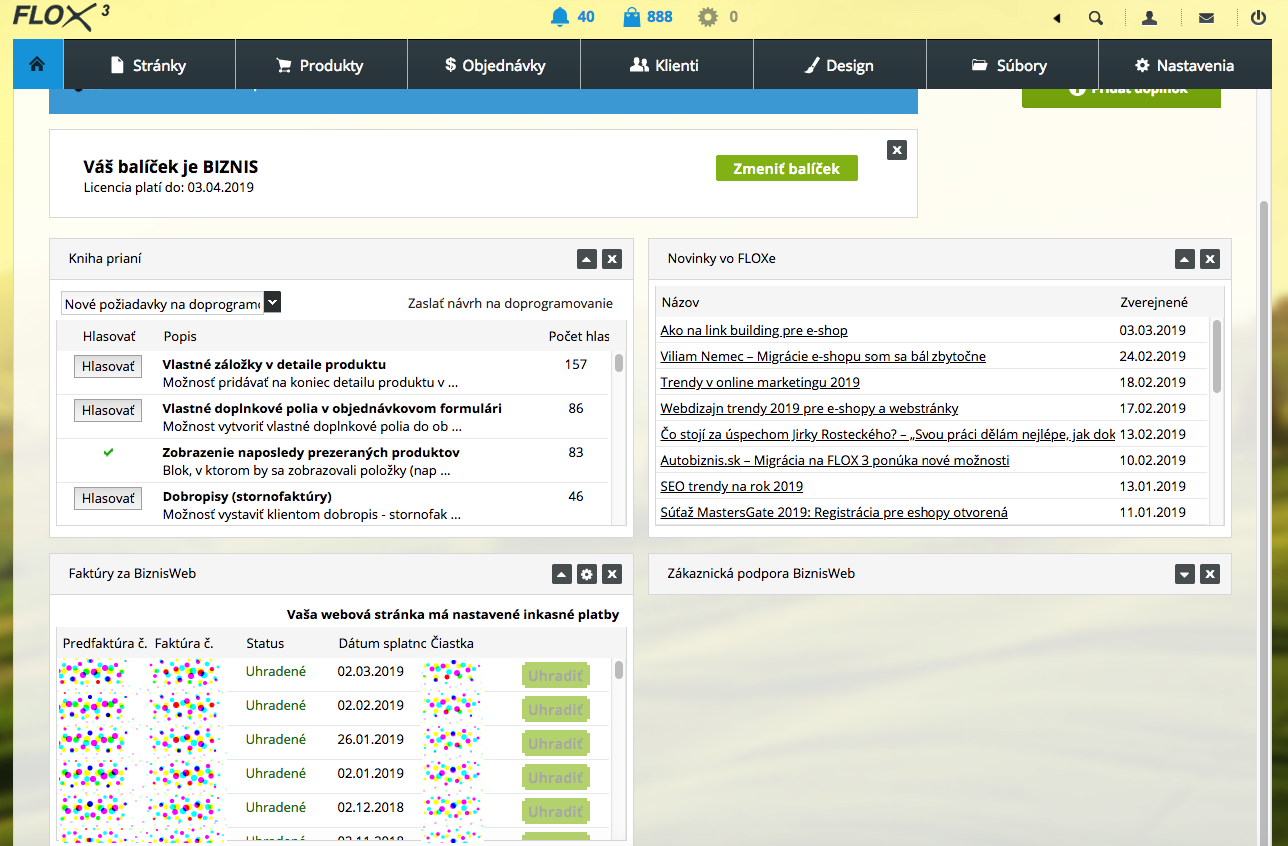The image size is (1288, 846).
Task: Click the Uhradené status for 26.01.2019
Action: (276, 739)
